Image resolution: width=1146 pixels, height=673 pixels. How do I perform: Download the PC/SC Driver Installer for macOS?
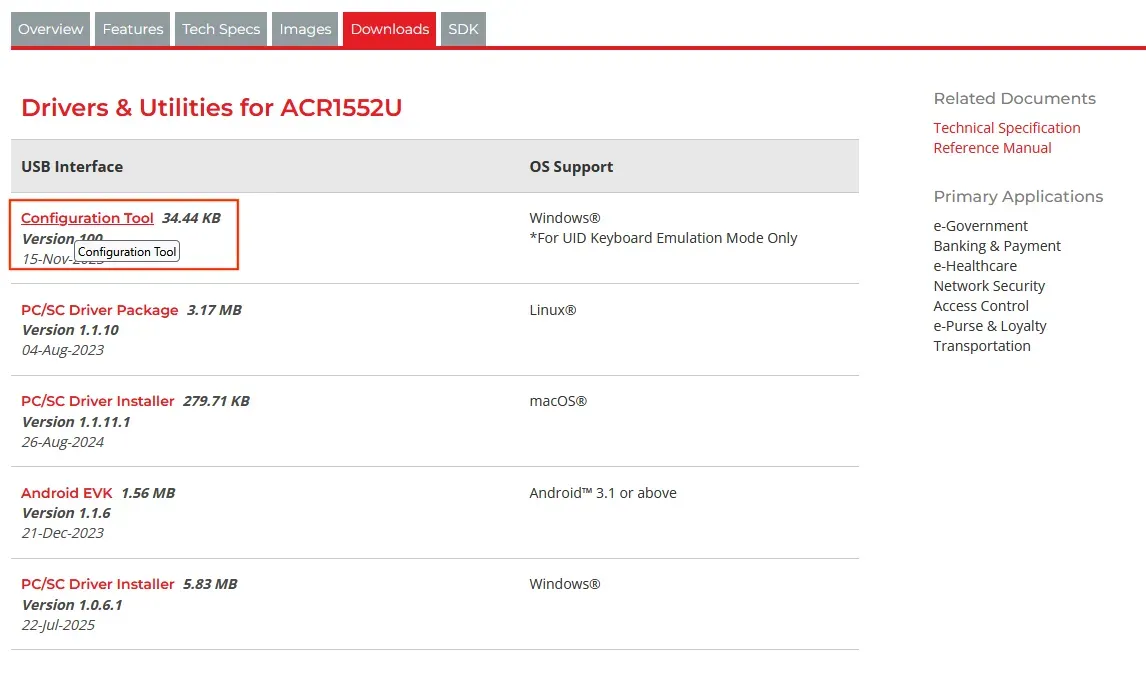point(97,401)
